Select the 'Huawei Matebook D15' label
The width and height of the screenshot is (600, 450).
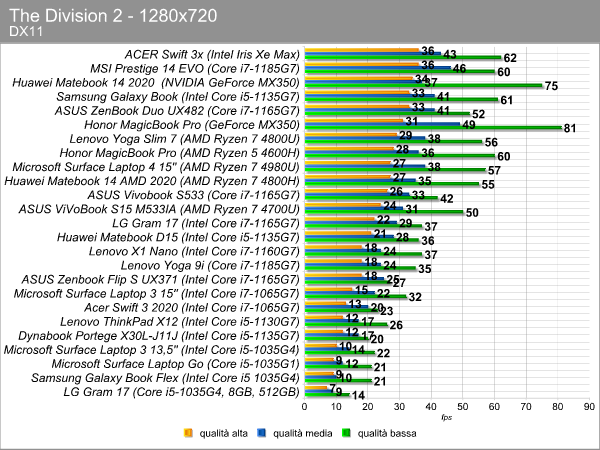178,237
